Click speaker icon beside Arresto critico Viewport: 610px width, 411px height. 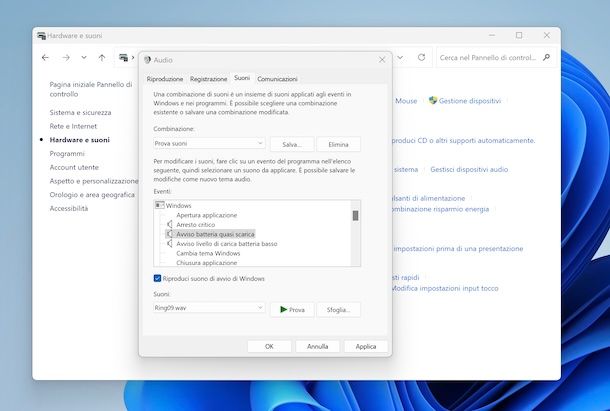point(170,225)
